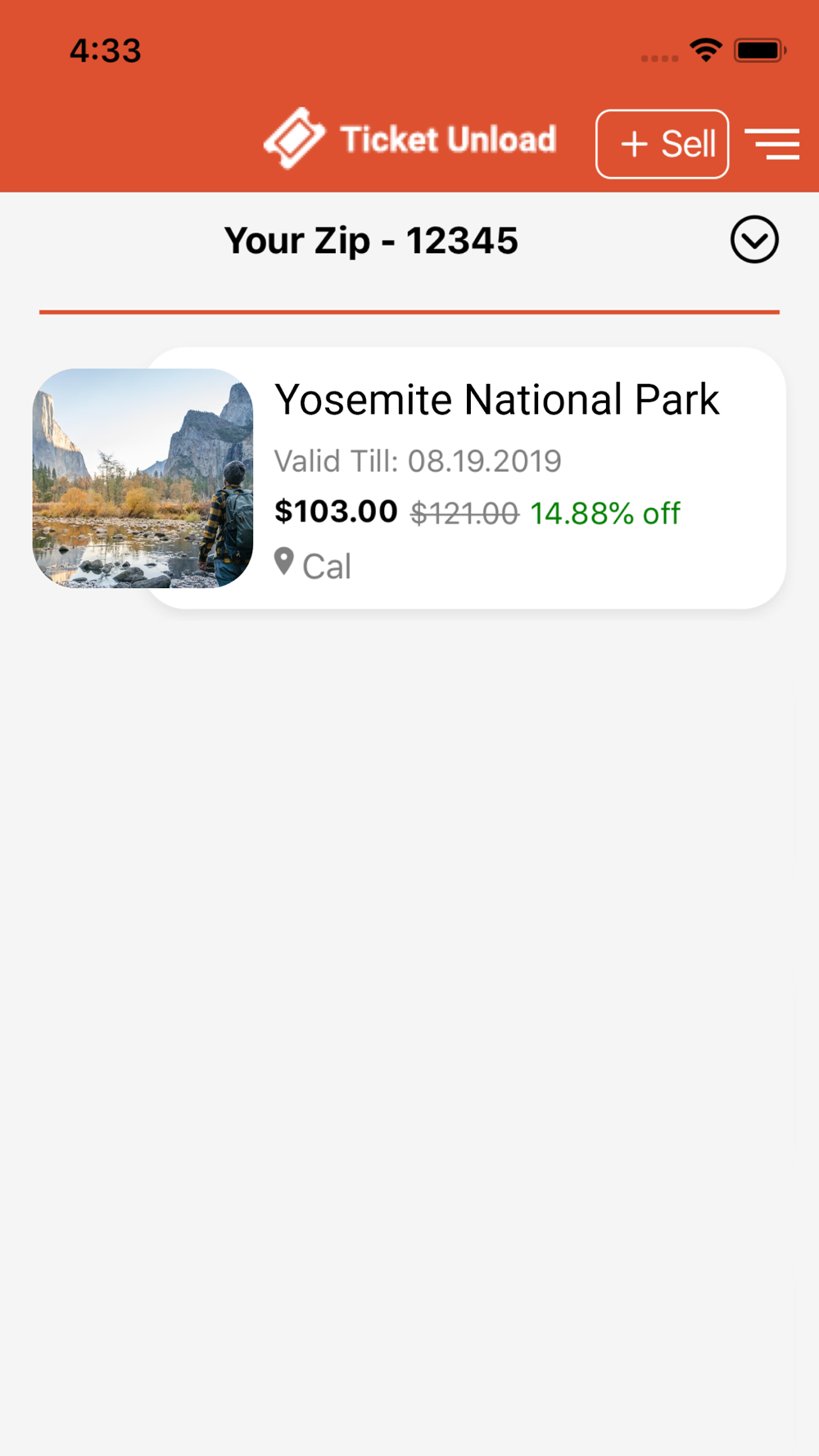Click the Valid Till 08.19.2019 date
Viewport: 819px width, 1456px height.
point(418,461)
